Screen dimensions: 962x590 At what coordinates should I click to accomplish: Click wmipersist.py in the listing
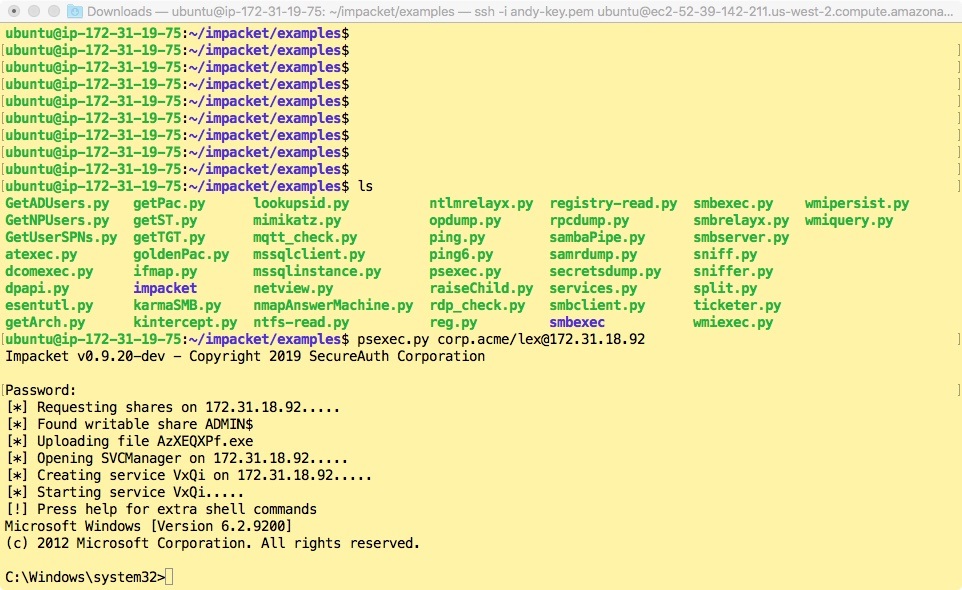[856, 204]
